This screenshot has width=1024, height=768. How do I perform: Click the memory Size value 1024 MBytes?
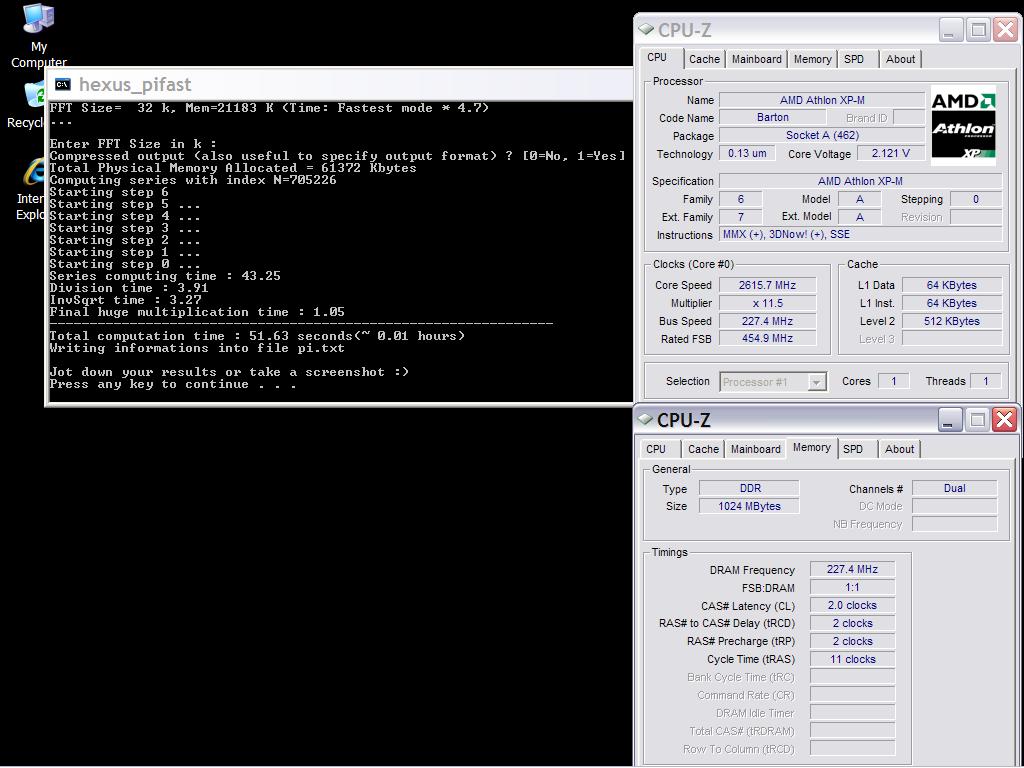750,506
